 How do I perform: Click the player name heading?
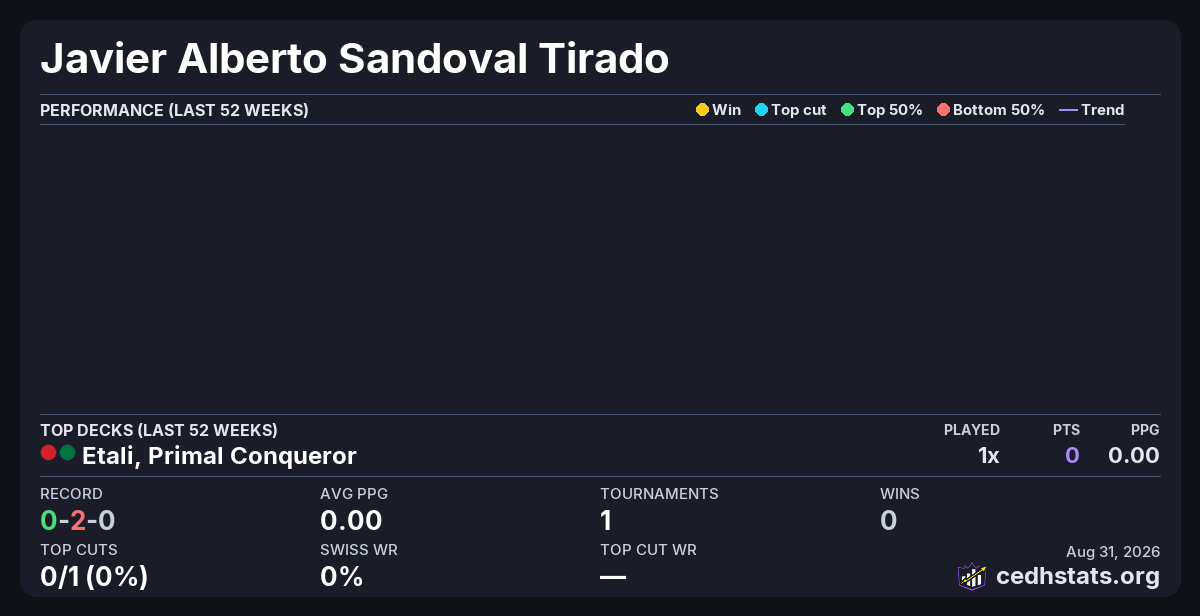(x=354, y=59)
